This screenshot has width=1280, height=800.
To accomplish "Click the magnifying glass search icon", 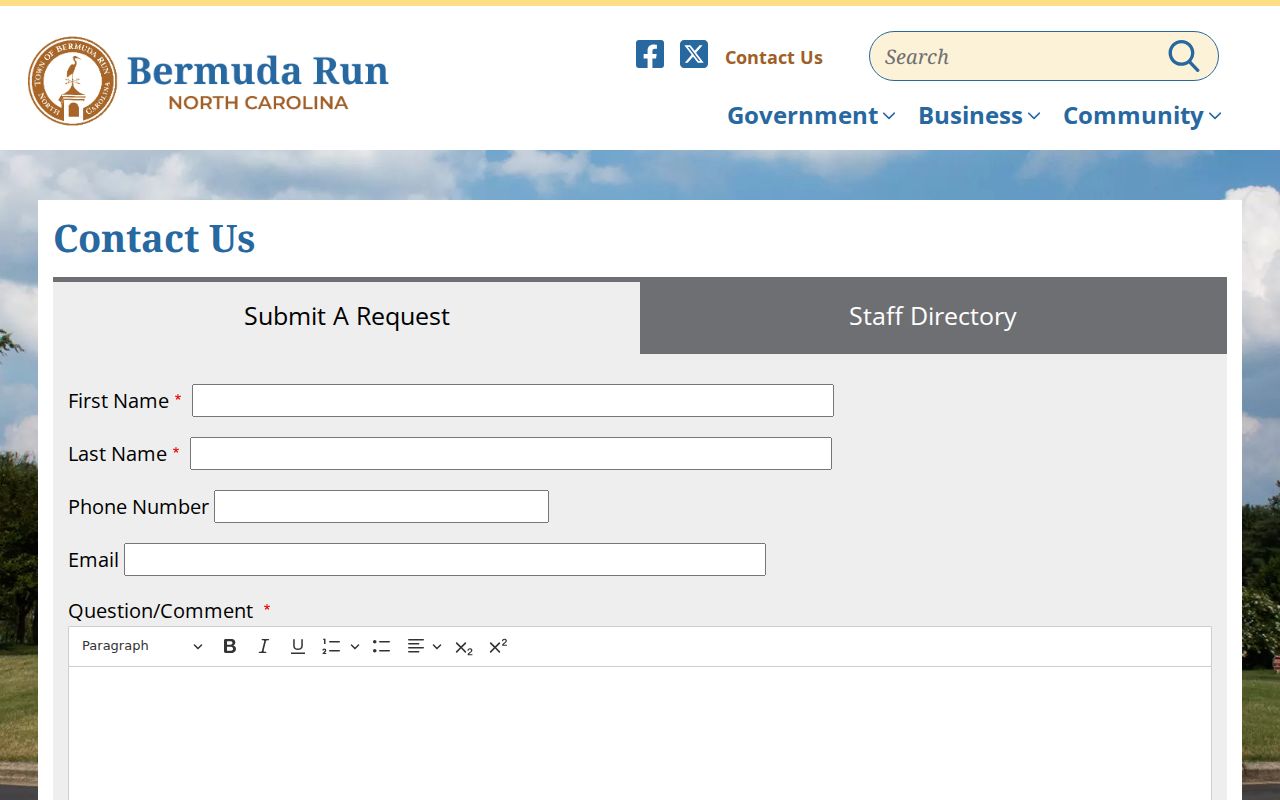I will pos(1184,56).
